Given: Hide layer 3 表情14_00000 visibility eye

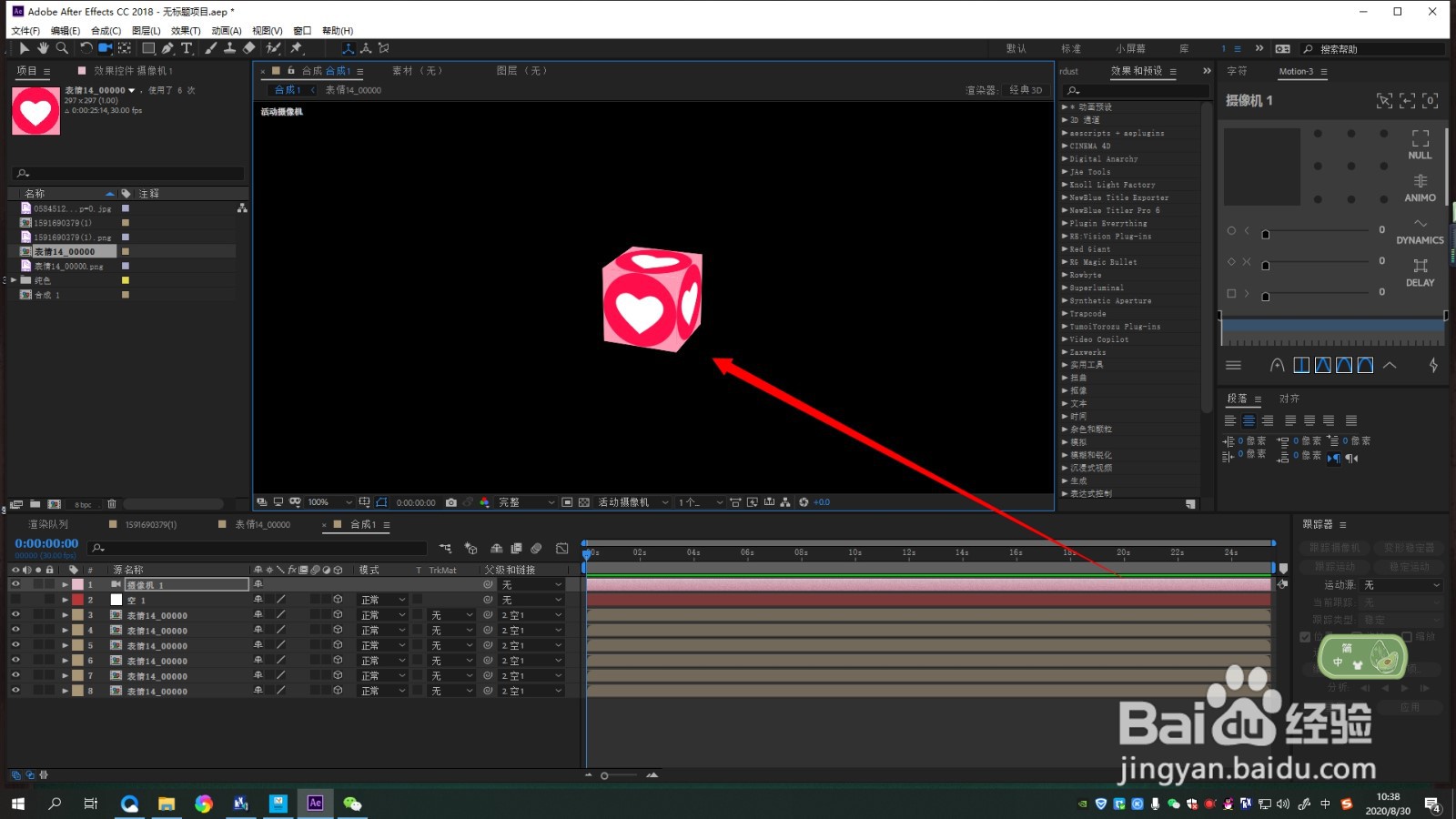Looking at the screenshot, I should pos(15,615).
